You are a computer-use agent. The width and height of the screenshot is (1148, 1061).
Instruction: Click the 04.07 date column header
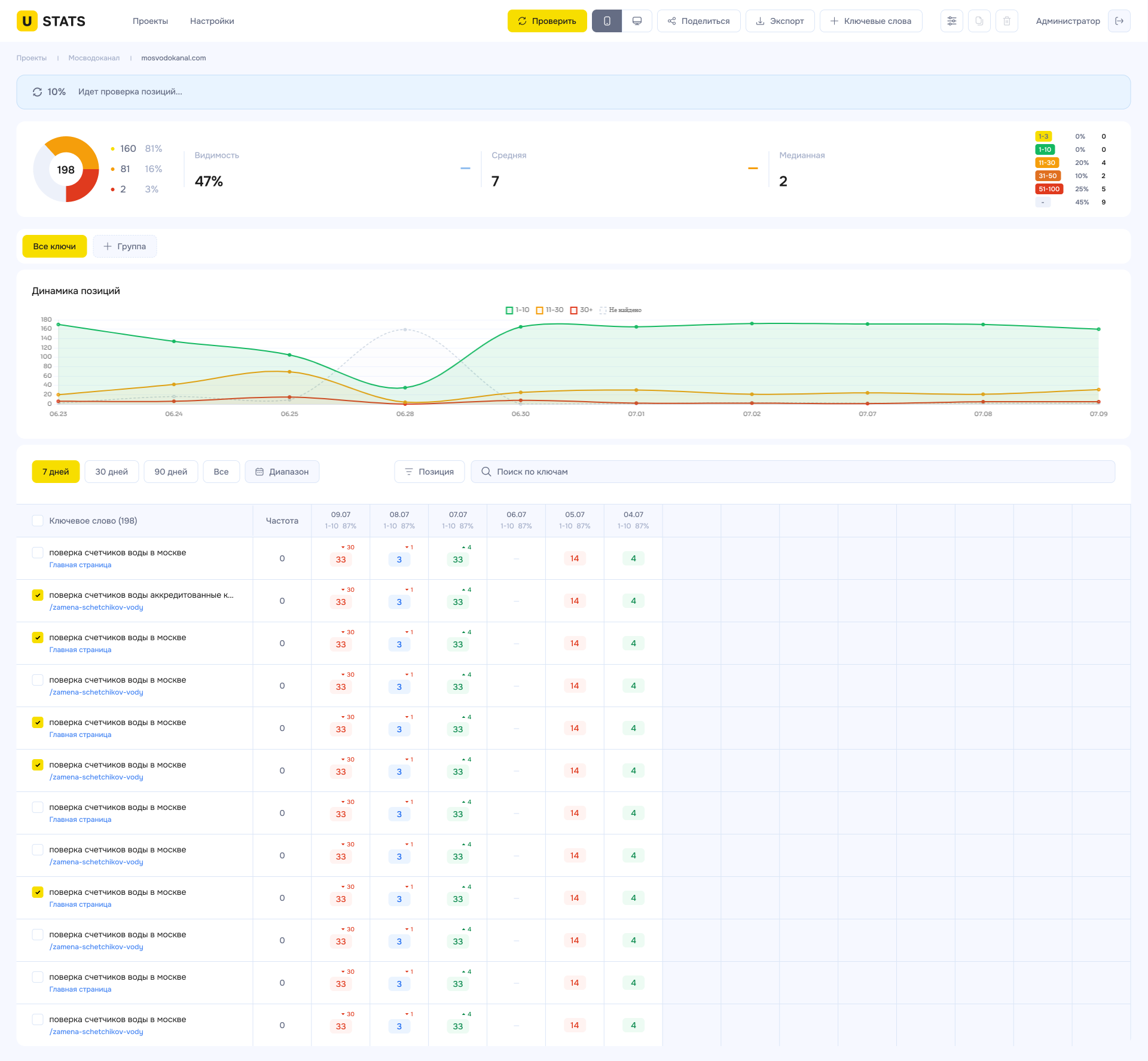(x=633, y=520)
